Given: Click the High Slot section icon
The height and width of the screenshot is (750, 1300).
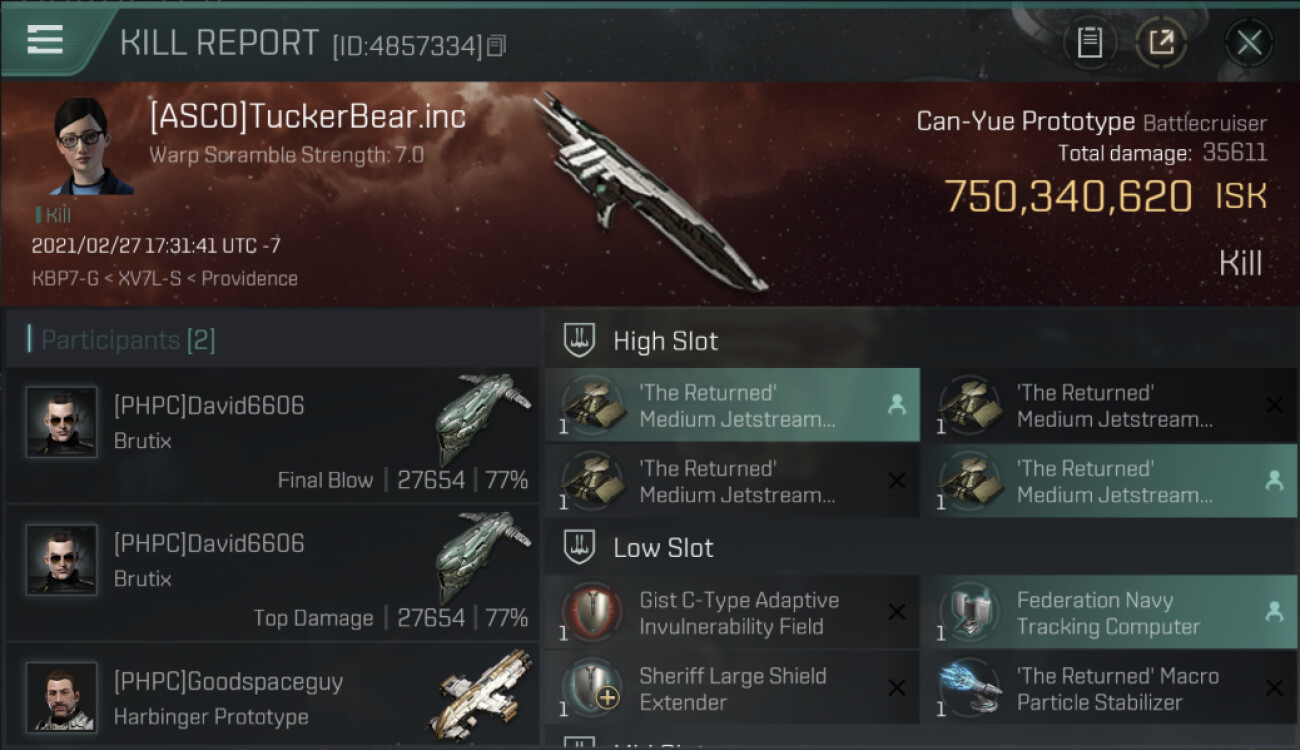Looking at the screenshot, I should (581, 341).
